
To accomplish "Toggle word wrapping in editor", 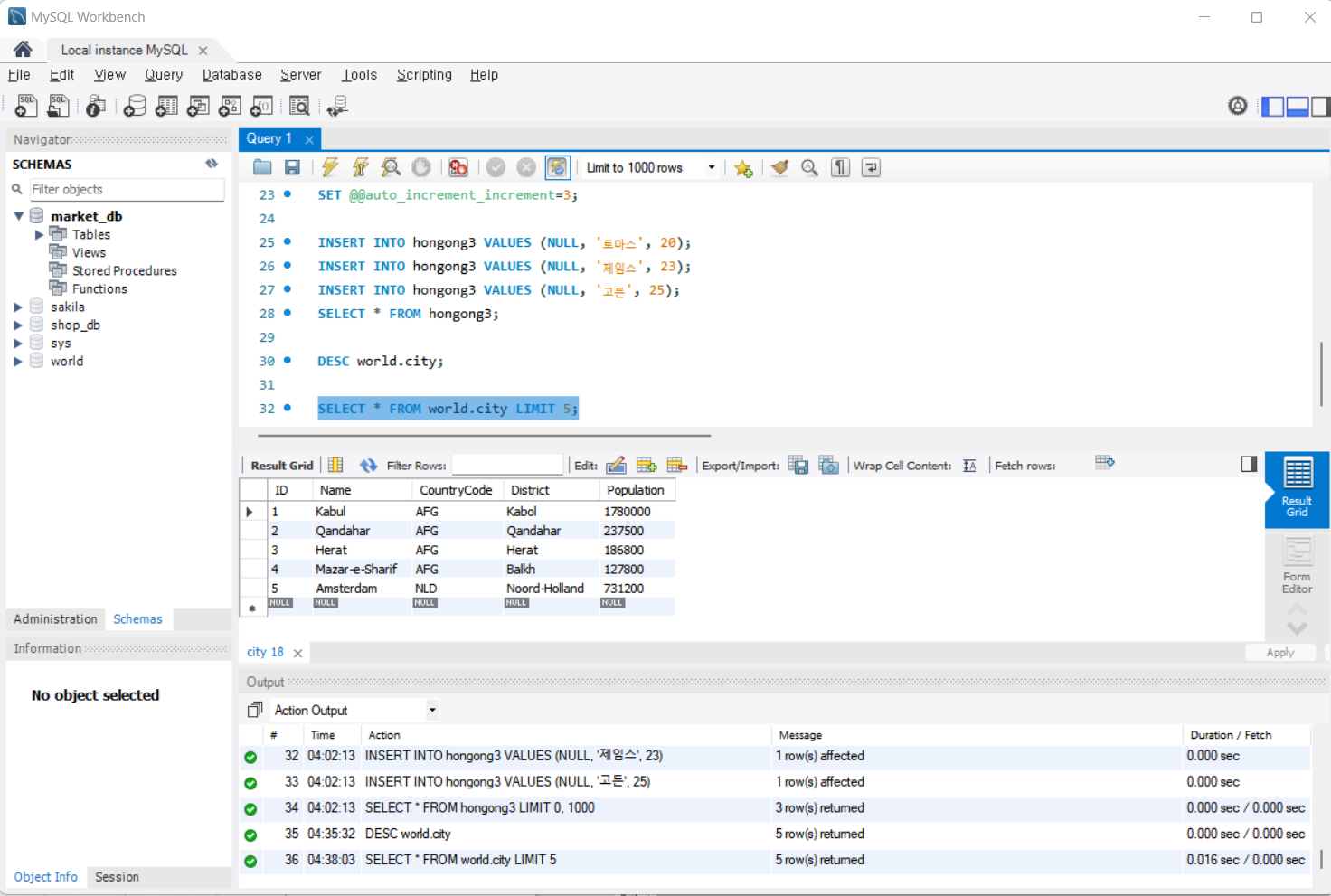I will point(871,167).
